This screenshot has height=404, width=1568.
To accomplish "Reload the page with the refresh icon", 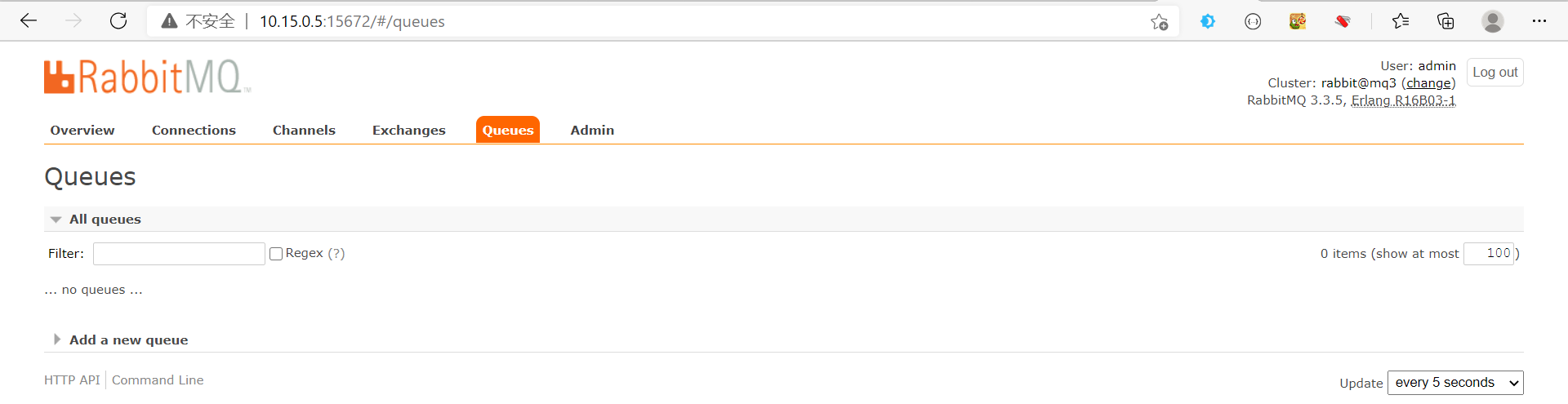I will tap(118, 21).
